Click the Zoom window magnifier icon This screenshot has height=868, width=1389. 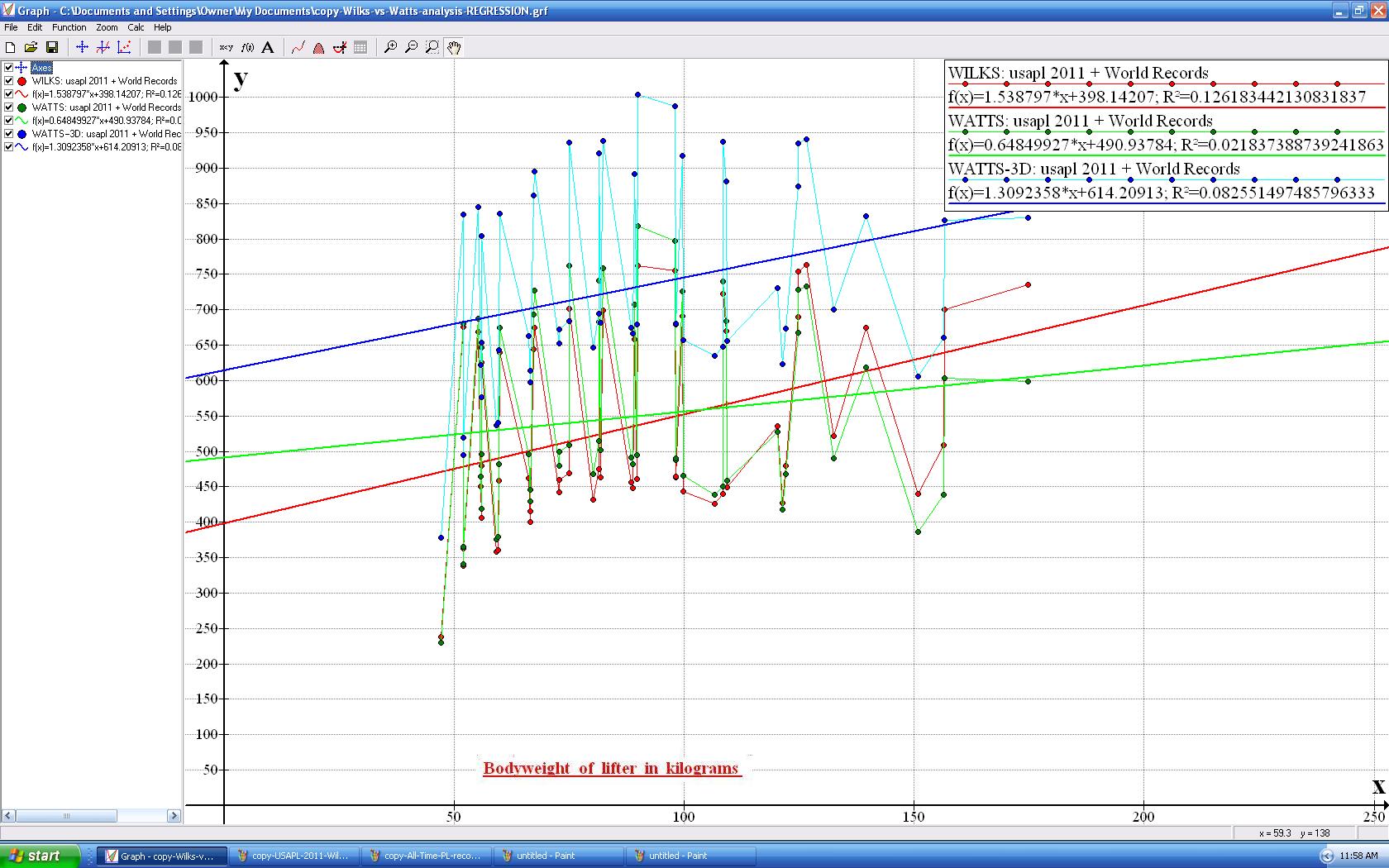click(x=432, y=47)
